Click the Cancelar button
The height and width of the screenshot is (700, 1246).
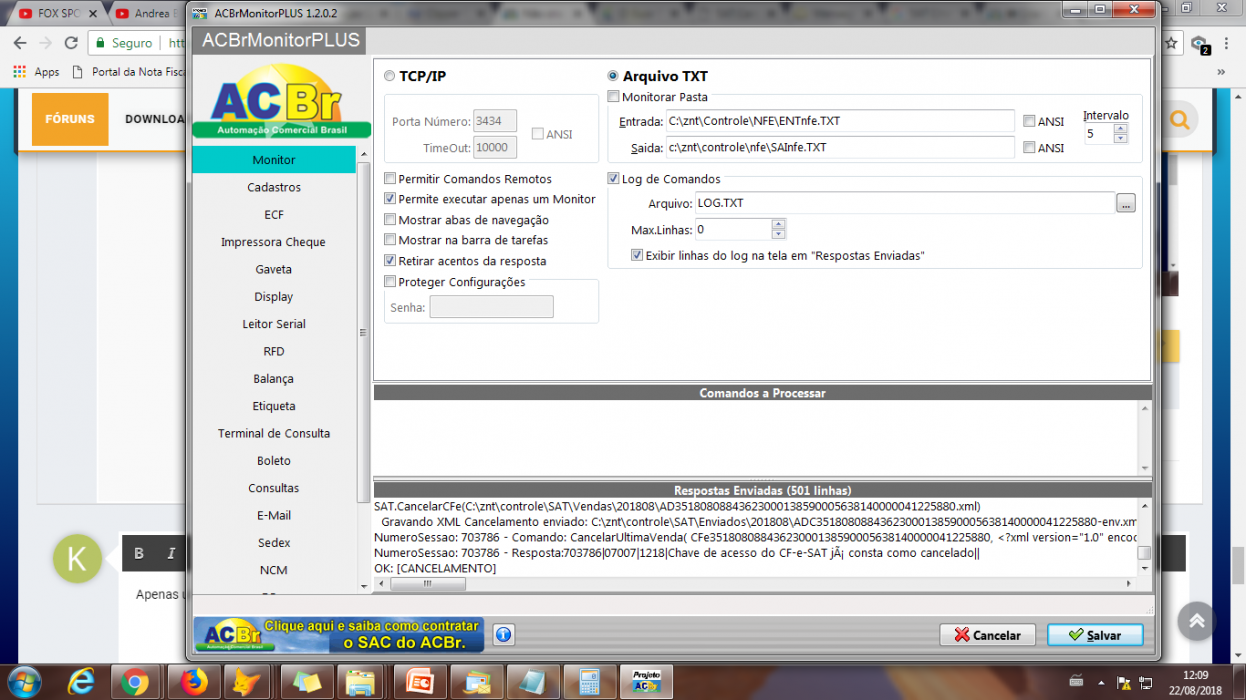coord(987,635)
